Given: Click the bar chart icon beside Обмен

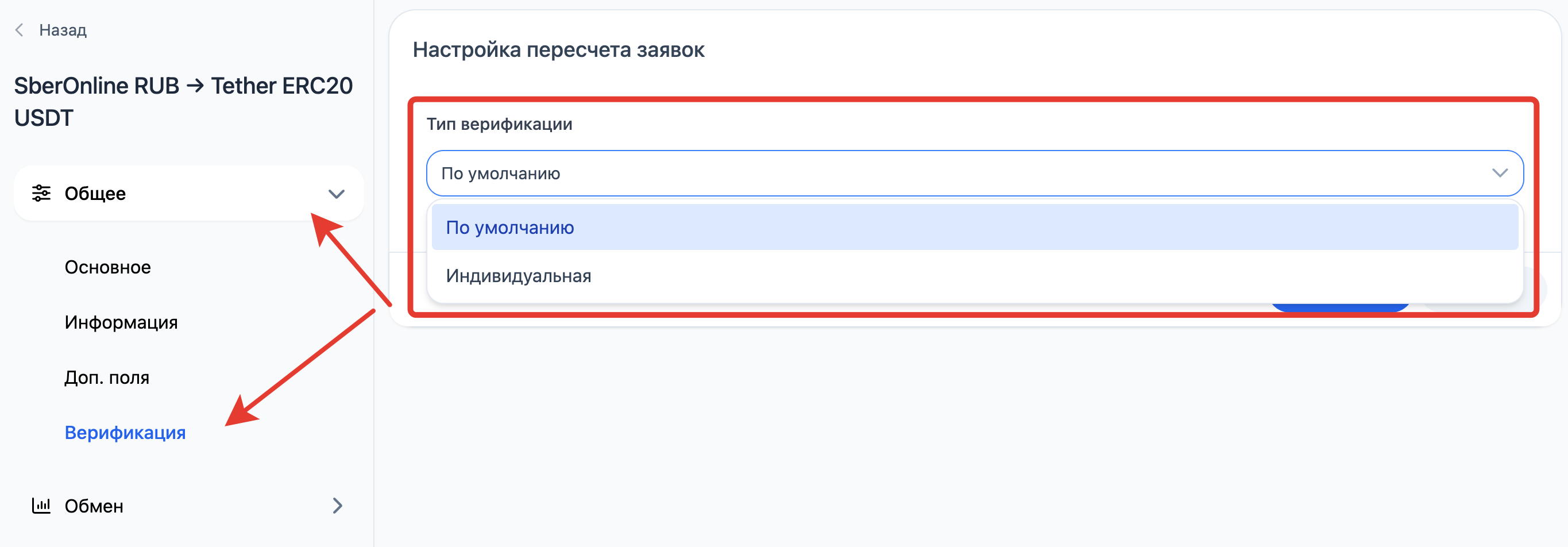Looking at the screenshot, I should click(x=41, y=506).
